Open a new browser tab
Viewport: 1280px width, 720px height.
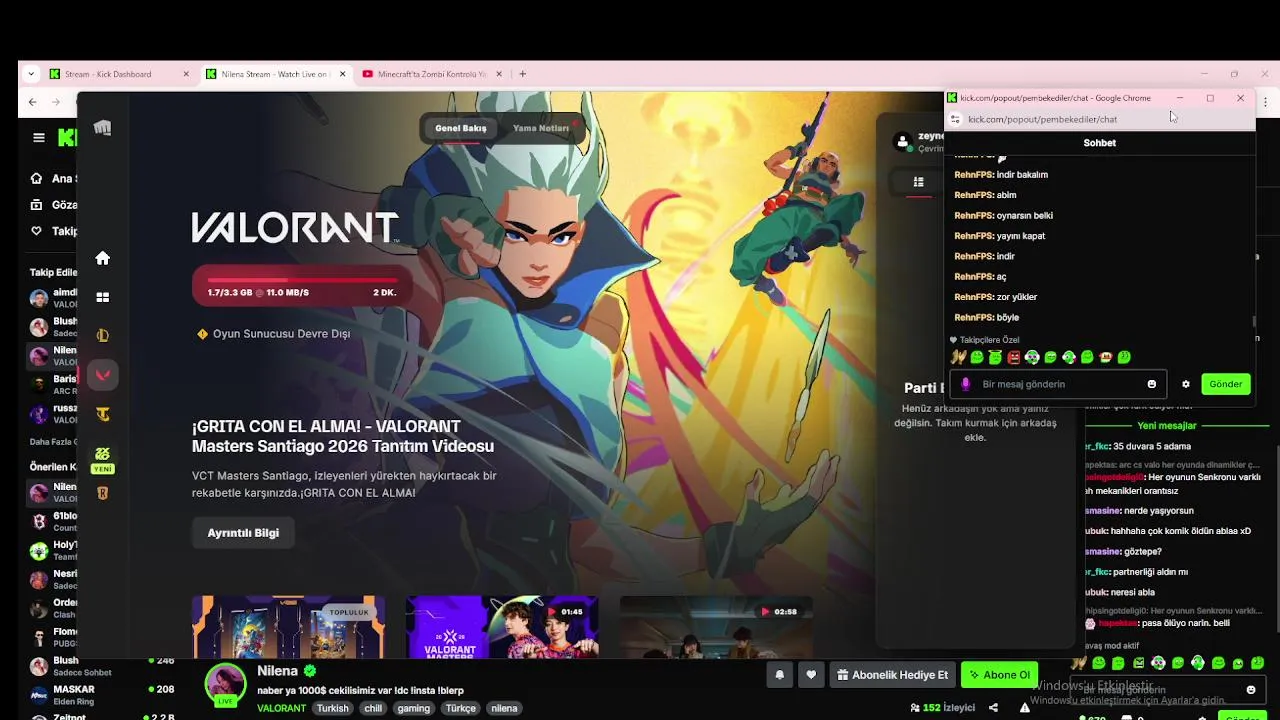pyautogui.click(x=522, y=74)
